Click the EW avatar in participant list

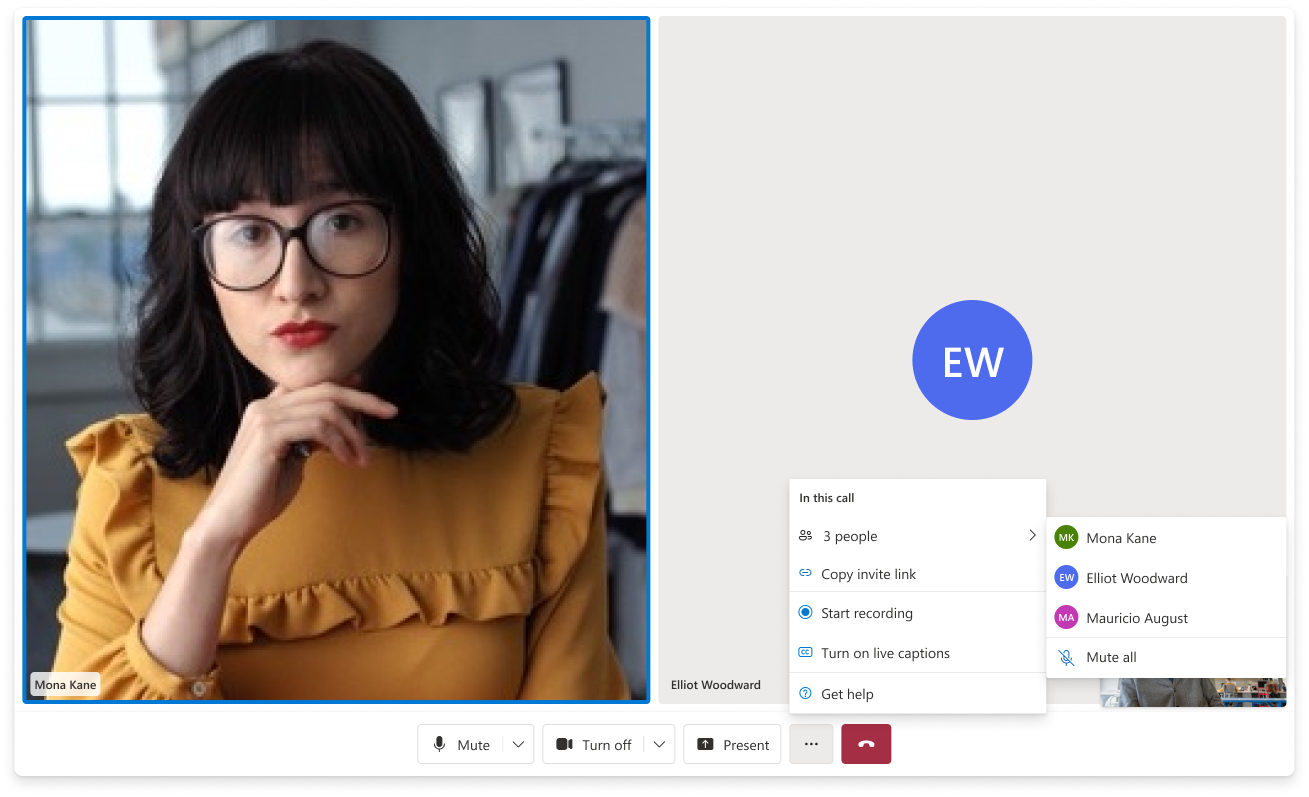[x=1066, y=578]
